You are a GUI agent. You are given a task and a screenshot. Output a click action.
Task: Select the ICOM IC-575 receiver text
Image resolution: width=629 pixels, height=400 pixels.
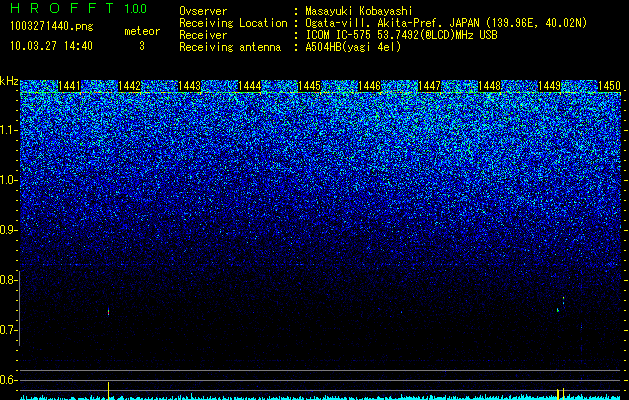pyautogui.click(x=401, y=35)
